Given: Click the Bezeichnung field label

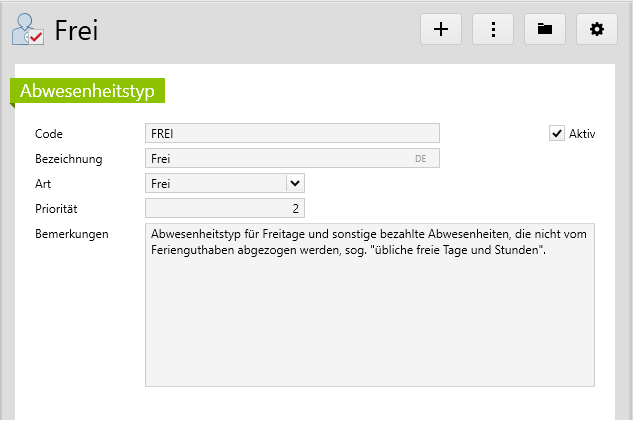Looking at the screenshot, I should 68,159.
